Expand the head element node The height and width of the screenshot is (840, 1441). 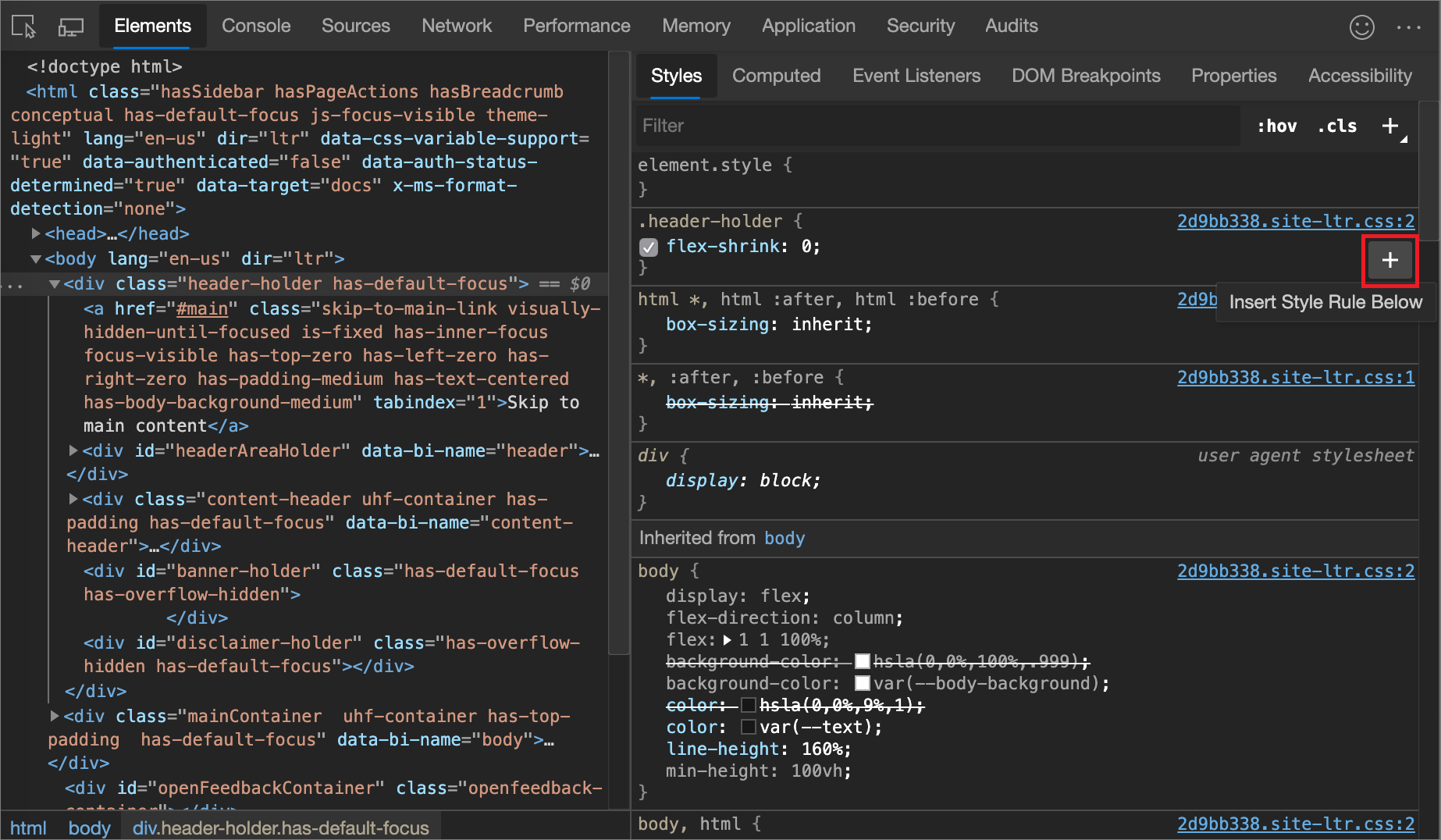coord(36,233)
